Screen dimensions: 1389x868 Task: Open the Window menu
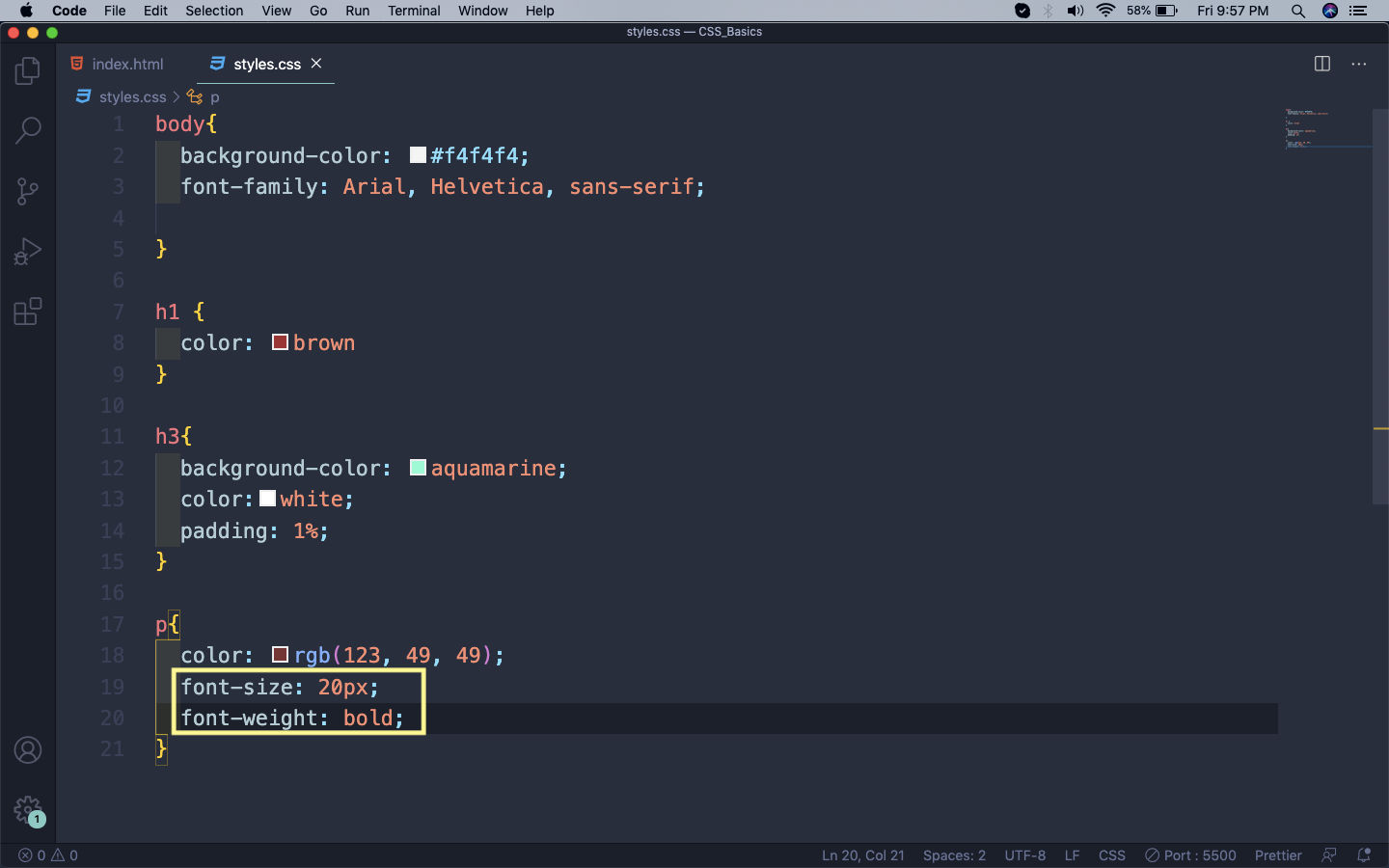(482, 11)
